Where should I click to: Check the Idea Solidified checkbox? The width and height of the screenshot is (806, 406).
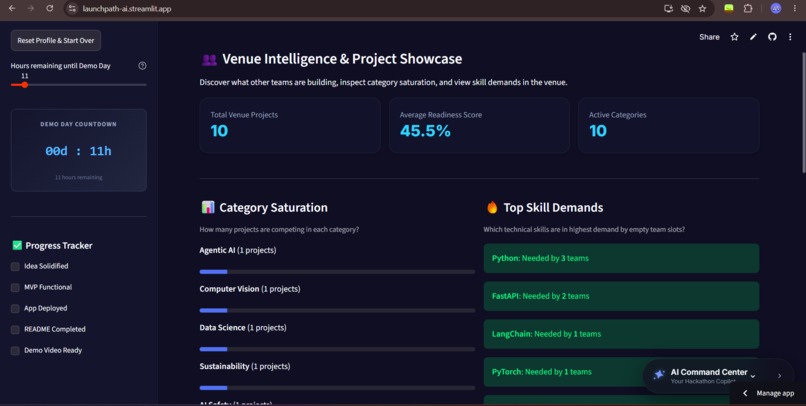pyautogui.click(x=15, y=266)
